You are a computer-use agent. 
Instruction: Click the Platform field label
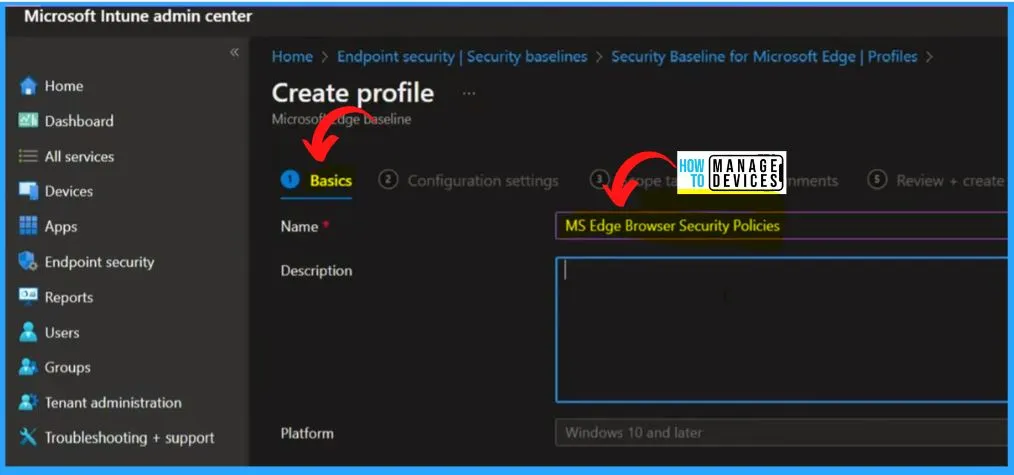tap(307, 433)
